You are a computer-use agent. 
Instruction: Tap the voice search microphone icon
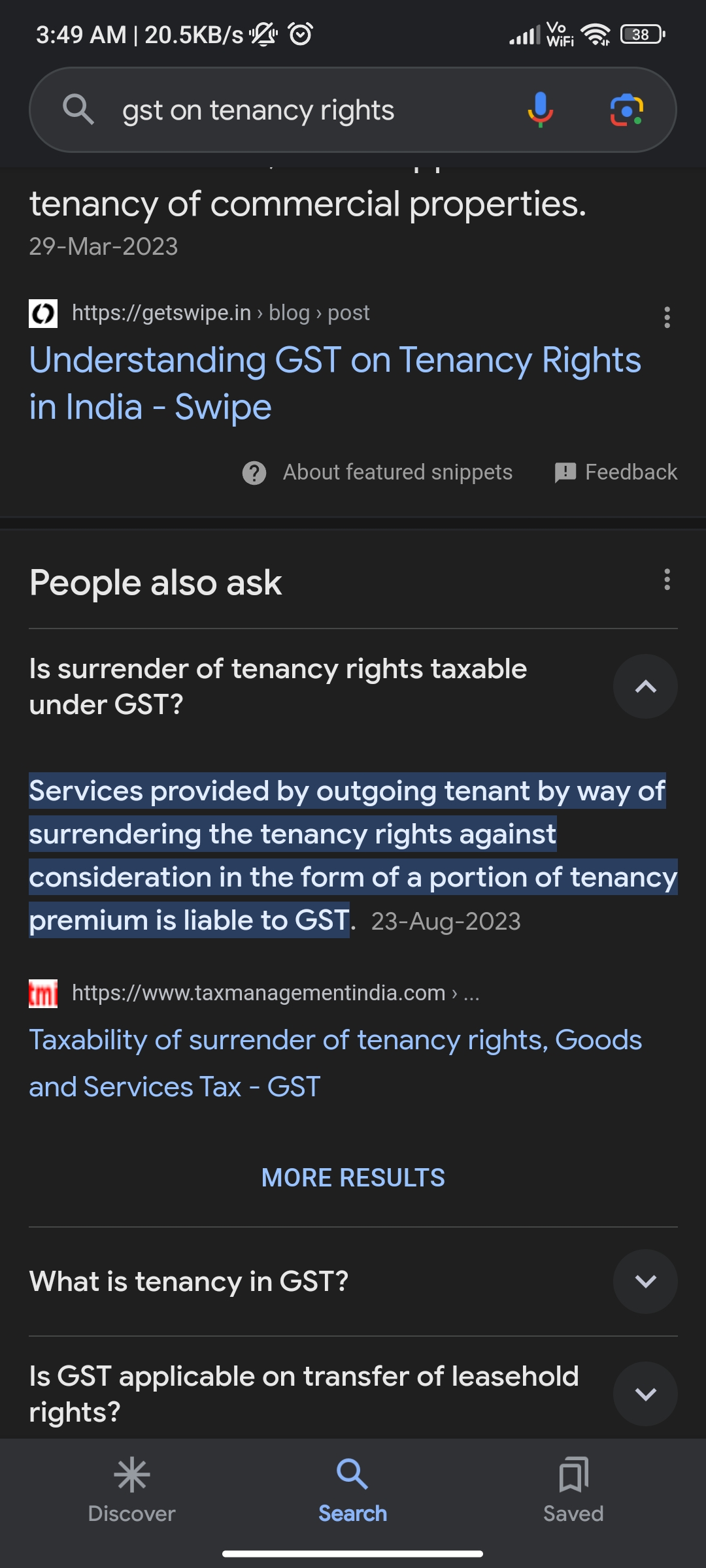(x=540, y=110)
